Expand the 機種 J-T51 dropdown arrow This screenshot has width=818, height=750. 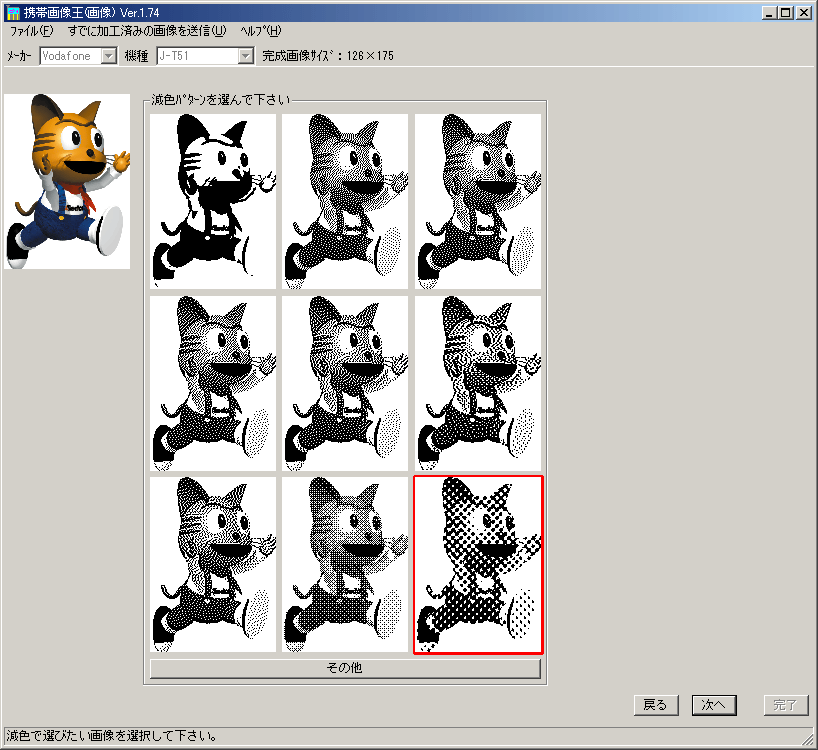click(246, 56)
